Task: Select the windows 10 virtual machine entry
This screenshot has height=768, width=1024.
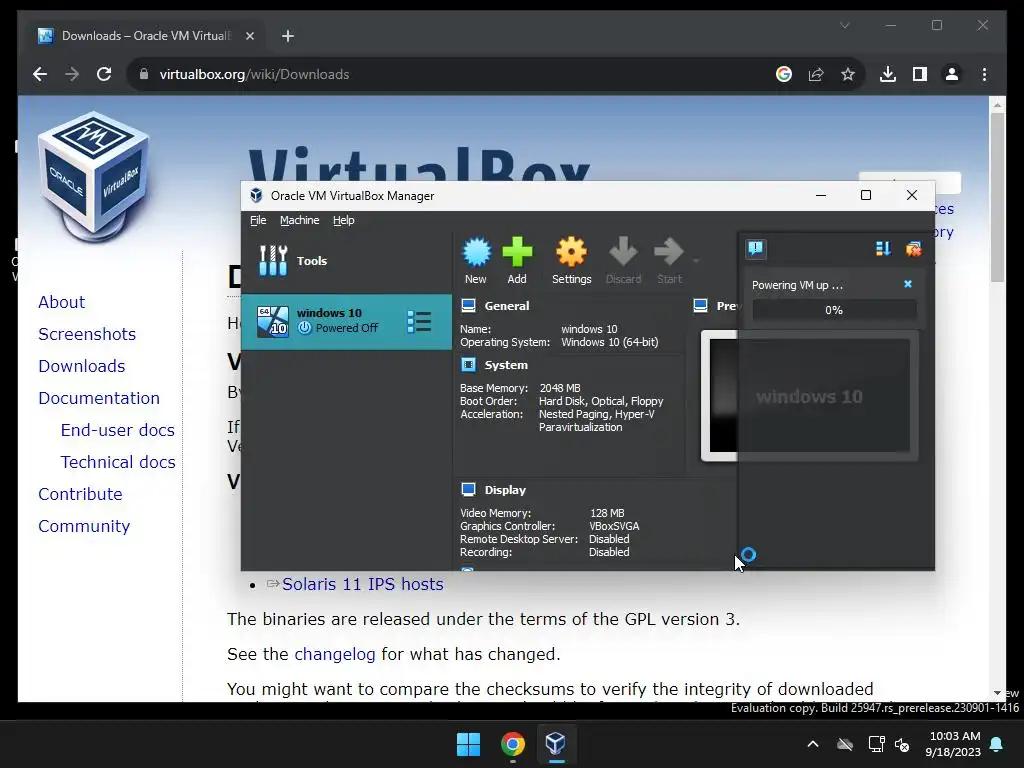Action: (346, 322)
